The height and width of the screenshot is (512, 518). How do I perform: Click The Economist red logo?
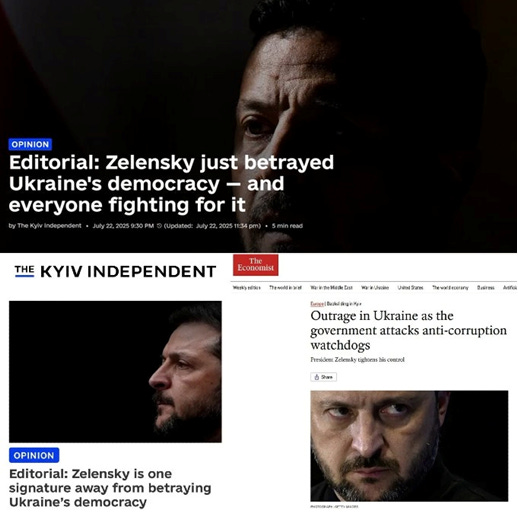(x=256, y=265)
